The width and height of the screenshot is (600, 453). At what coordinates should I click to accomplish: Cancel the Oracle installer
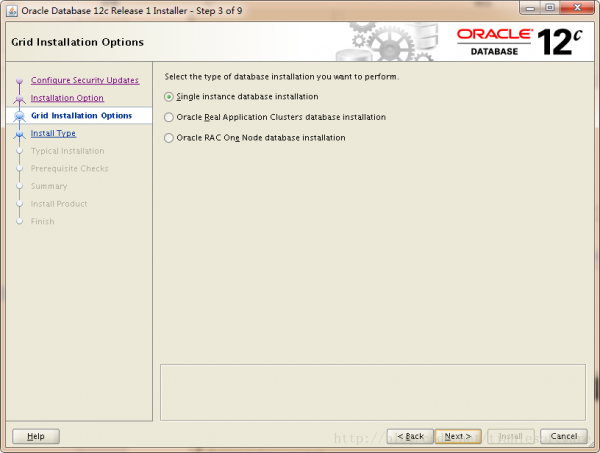click(564, 436)
